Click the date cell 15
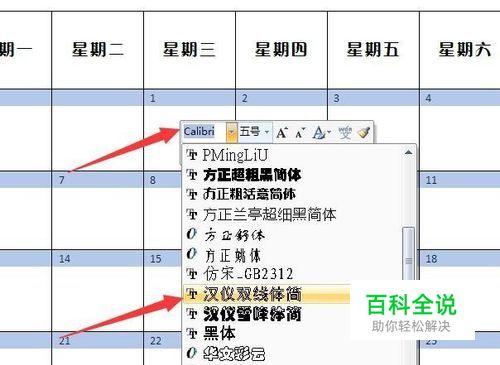Screen dimensions: 500x365 pos(163,259)
